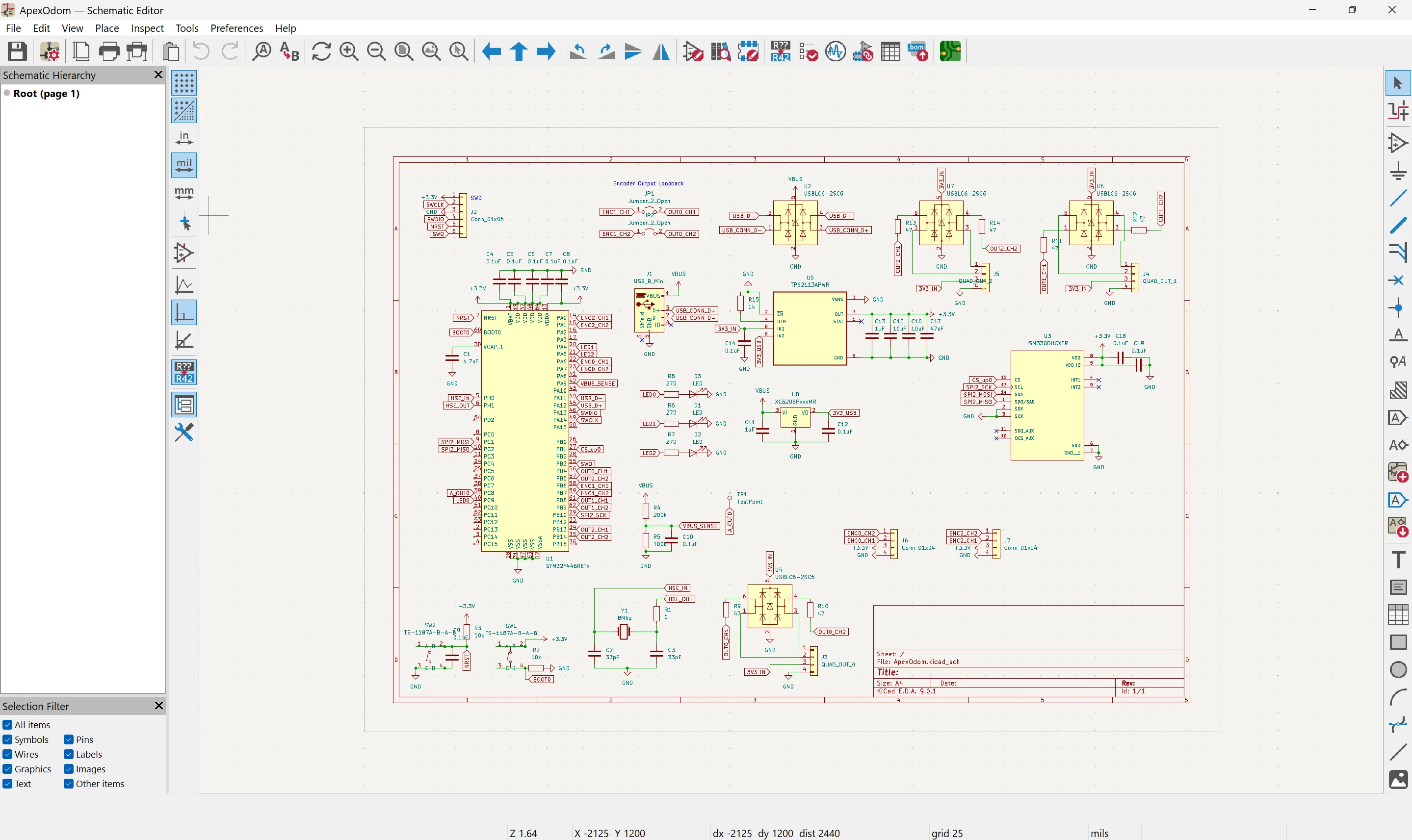Viewport: 1412px width, 840px height.
Task: Mirror selection horizontally
Action: pos(661,51)
